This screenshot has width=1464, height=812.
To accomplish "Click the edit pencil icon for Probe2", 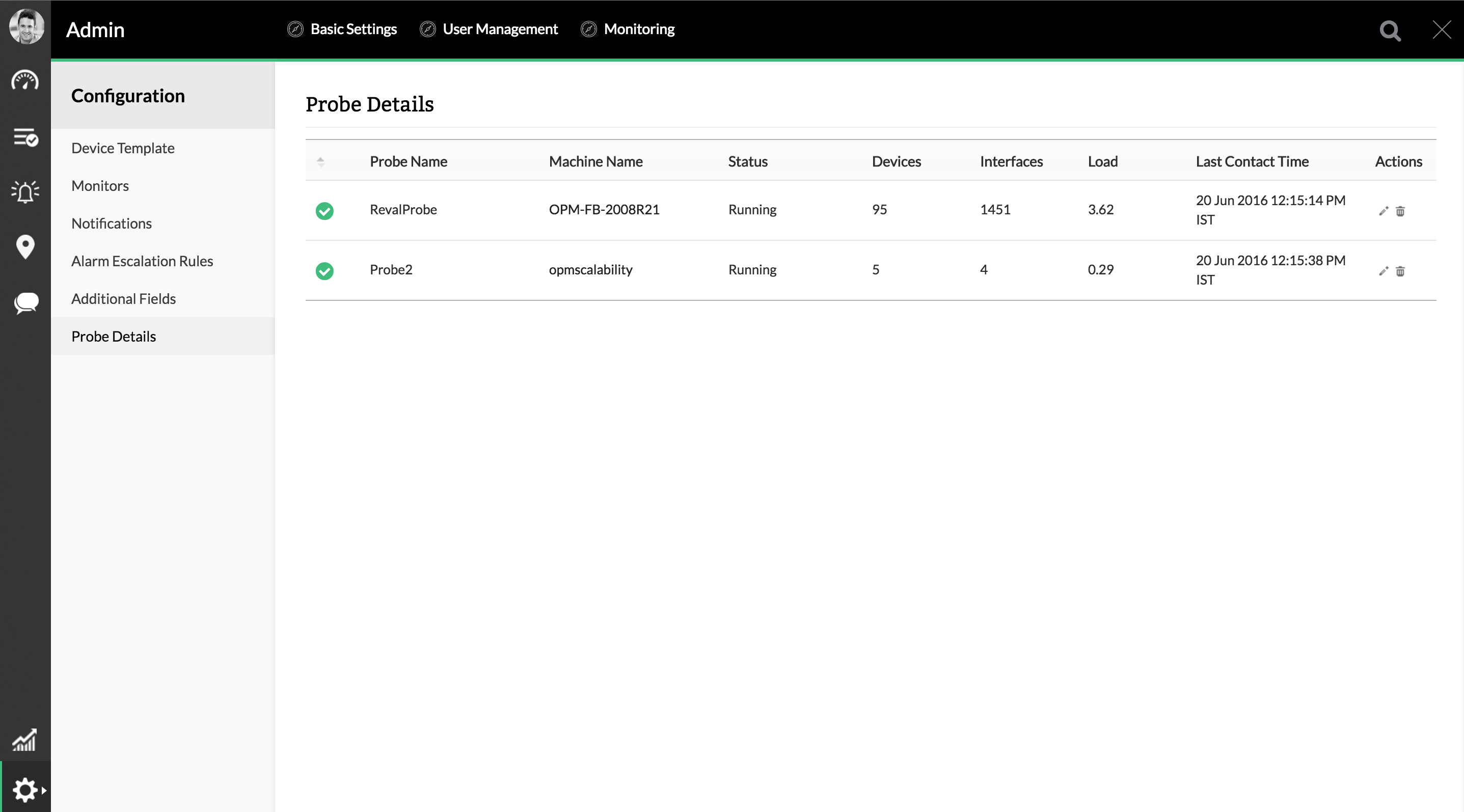I will tap(1384, 271).
